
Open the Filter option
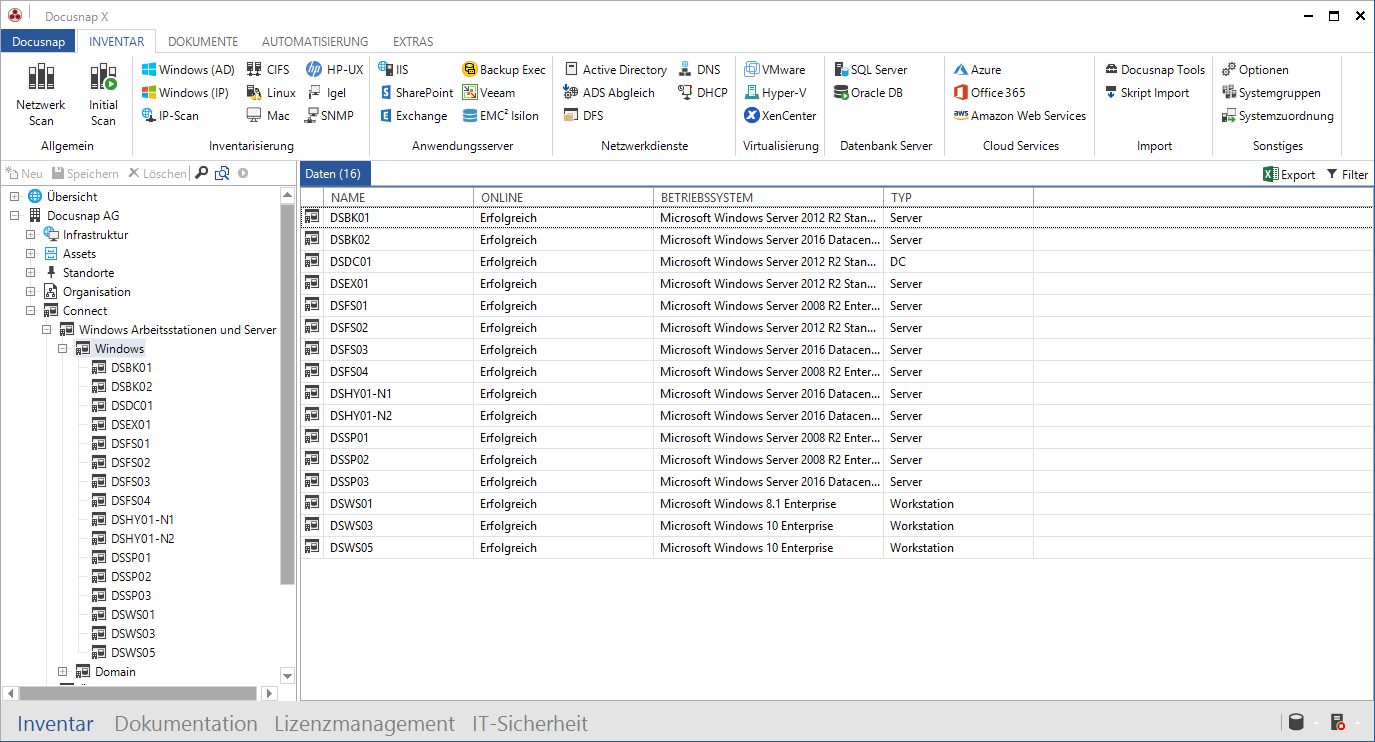point(1347,174)
